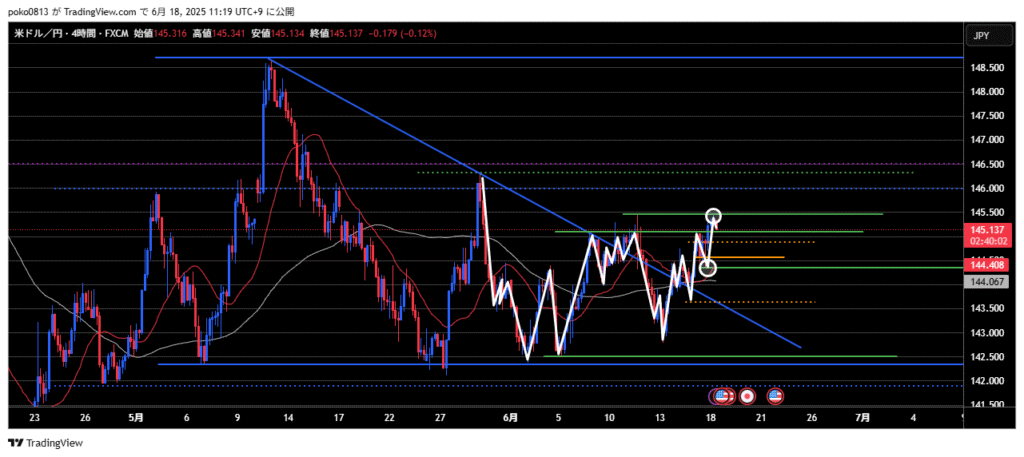Click the 7月 label on time axis
Image resolution: width=1024 pixels, height=457 pixels.
point(862,416)
